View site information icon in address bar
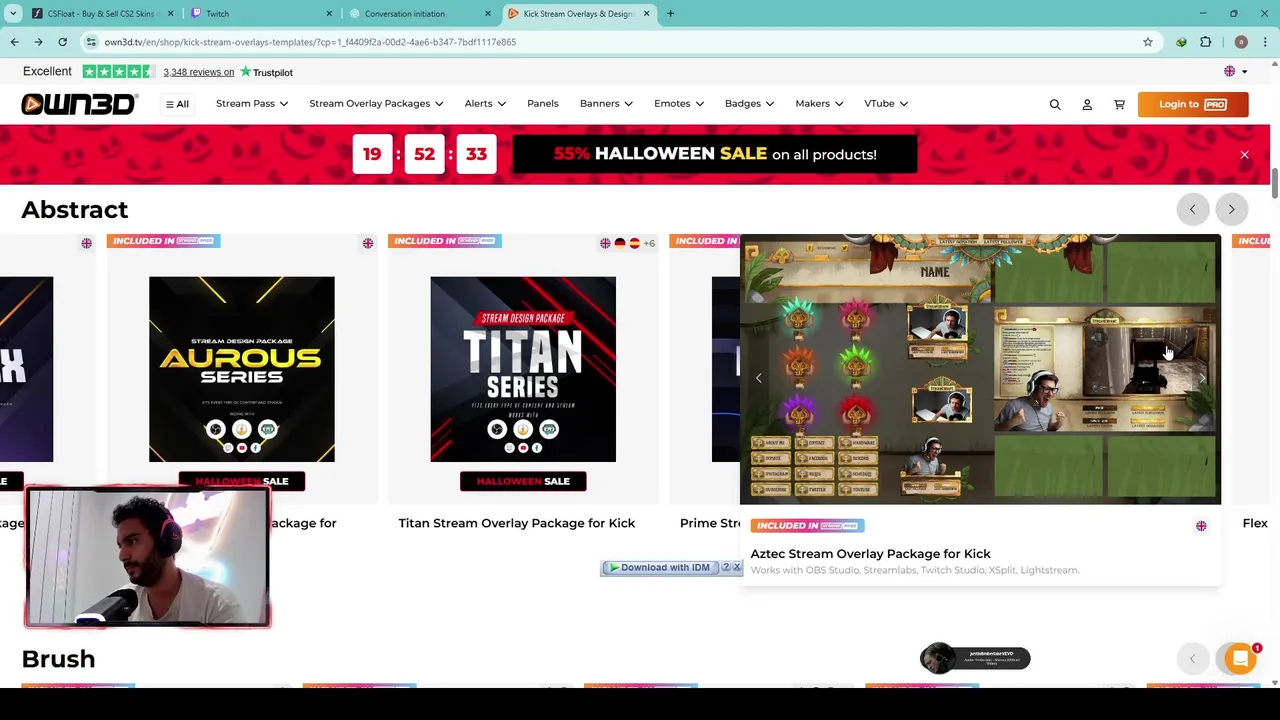Screen dimensions: 1280x720 [x=91, y=42]
